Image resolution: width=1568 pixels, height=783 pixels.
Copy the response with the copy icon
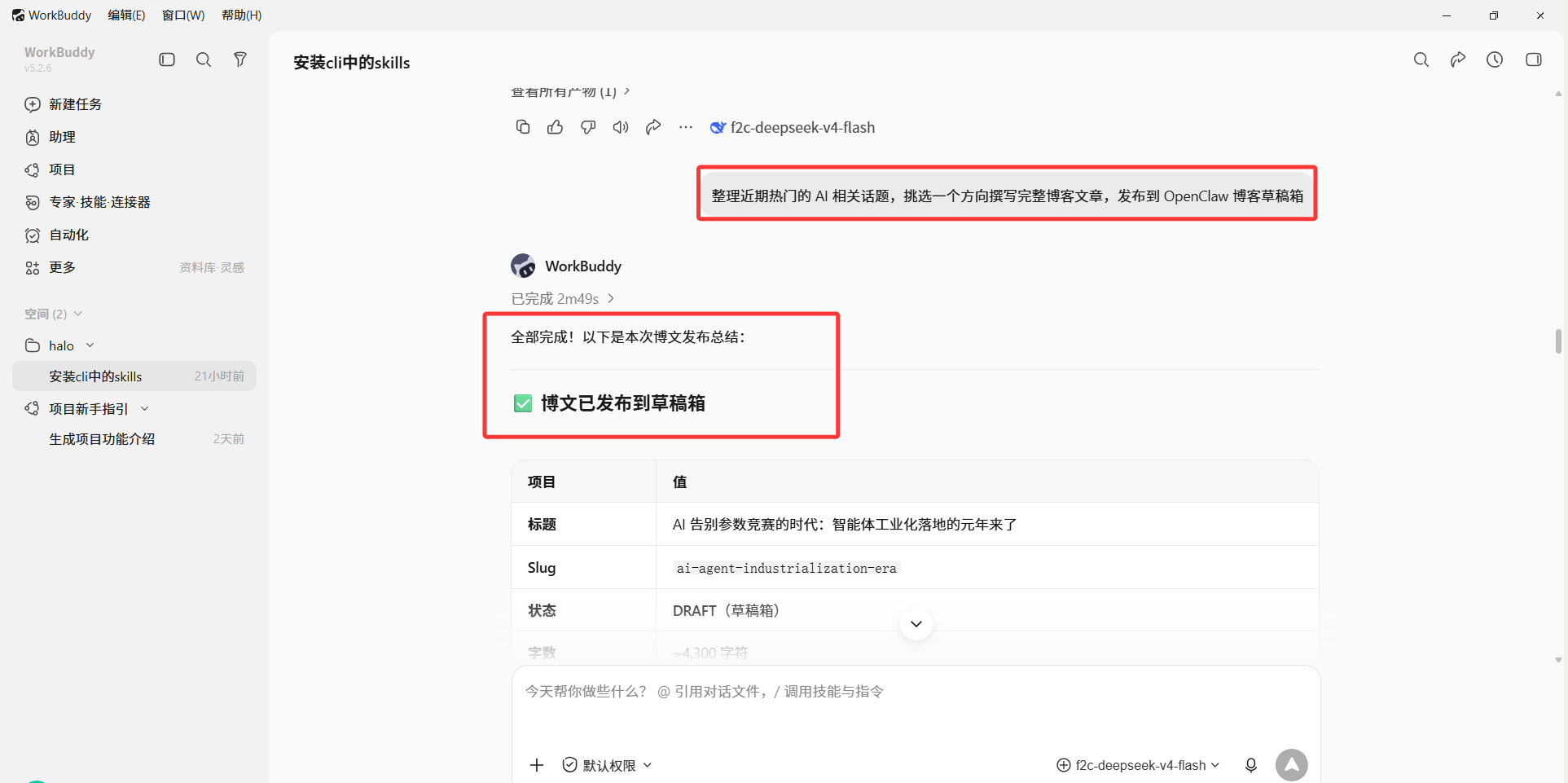click(x=523, y=127)
